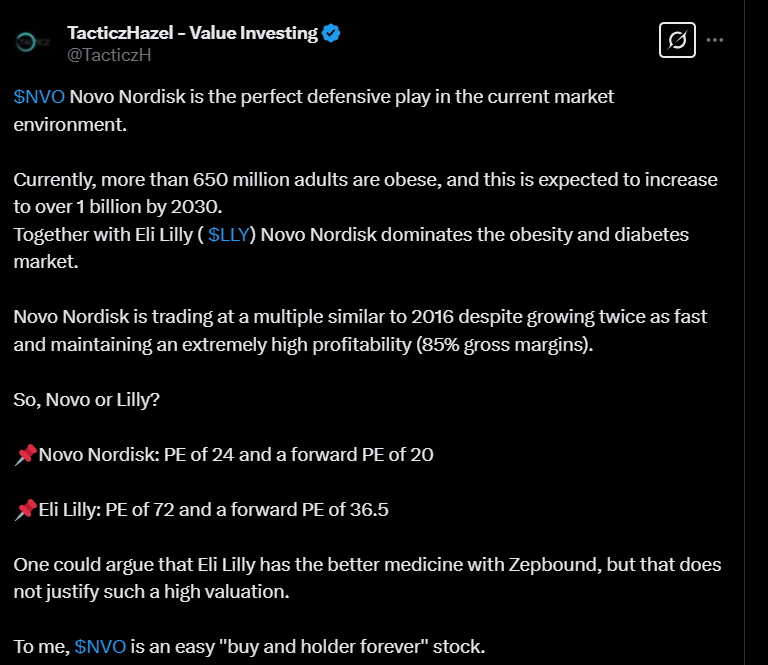This screenshot has width=768, height=665.
Task: Visit the @TacticzH handle link
Action: (109, 55)
